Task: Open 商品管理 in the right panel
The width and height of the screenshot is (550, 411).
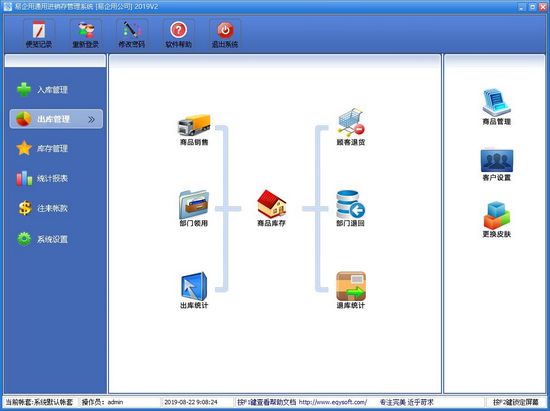Action: point(497,102)
